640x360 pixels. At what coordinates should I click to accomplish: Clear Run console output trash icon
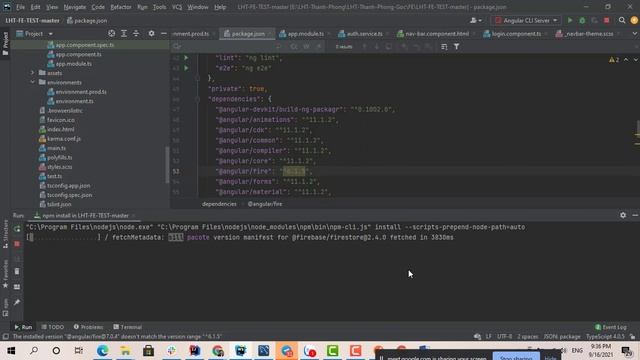[17, 271]
